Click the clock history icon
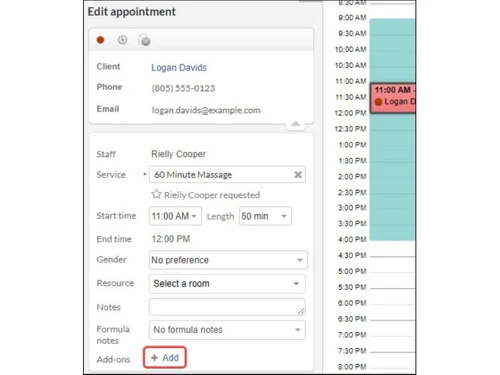 coord(122,40)
